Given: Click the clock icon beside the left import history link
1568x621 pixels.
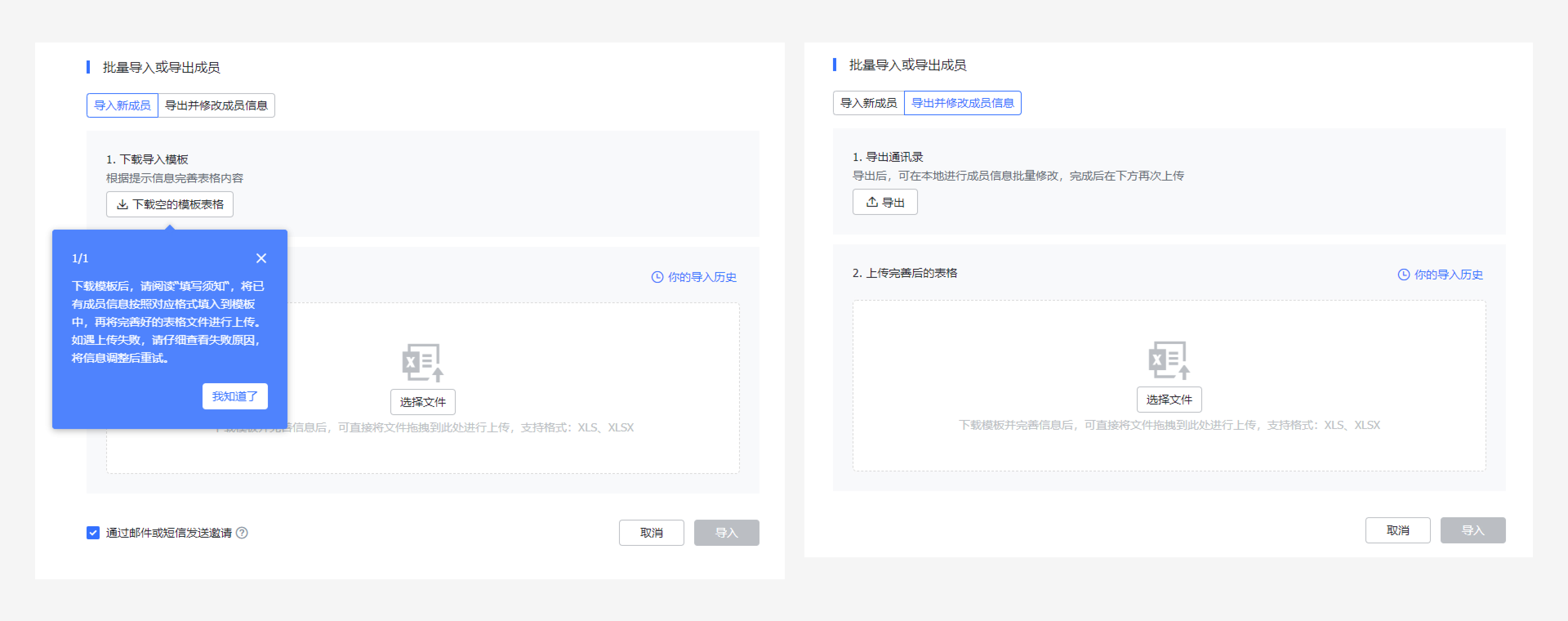Looking at the screenshot, I should coord(657,277).
